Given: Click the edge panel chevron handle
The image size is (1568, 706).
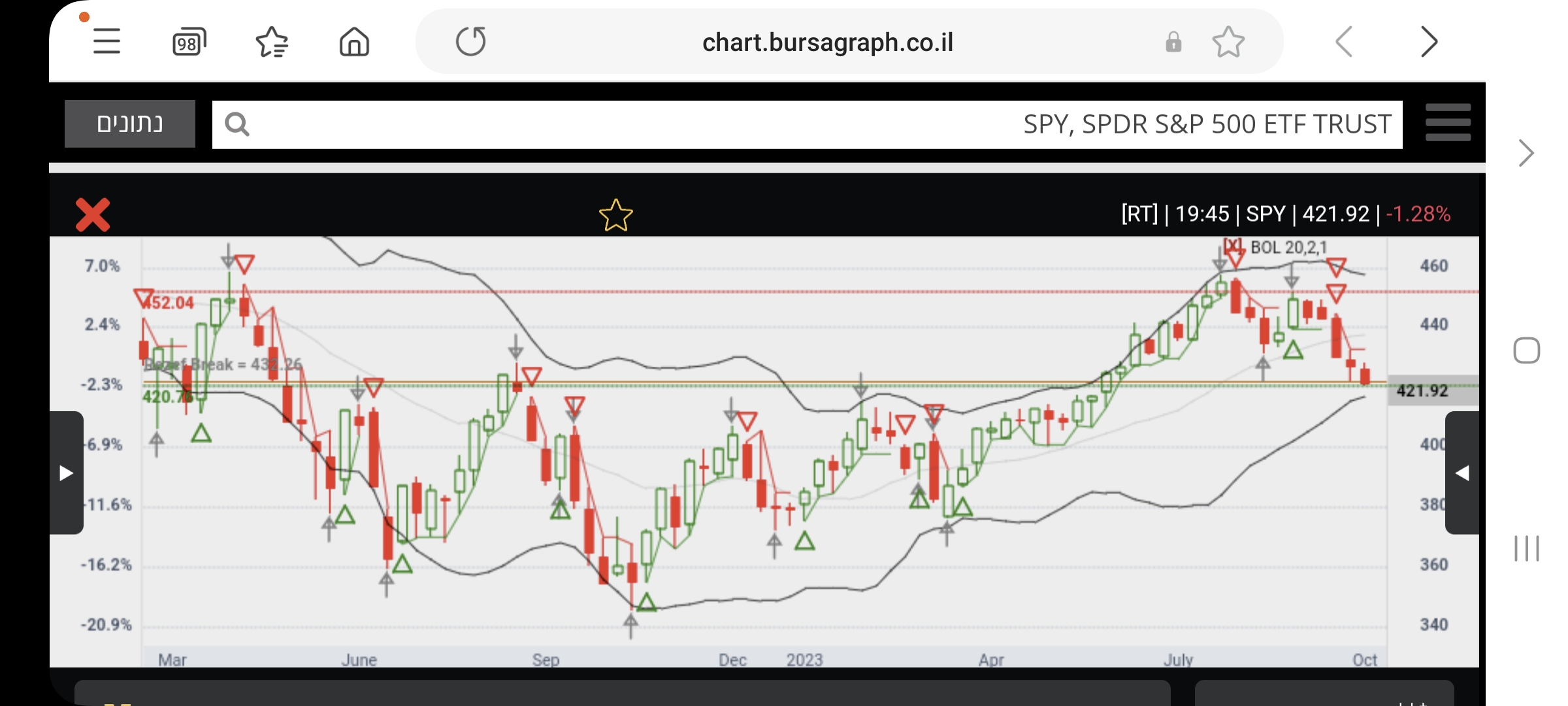Looking at the screenshot, I should (1526, 153).
